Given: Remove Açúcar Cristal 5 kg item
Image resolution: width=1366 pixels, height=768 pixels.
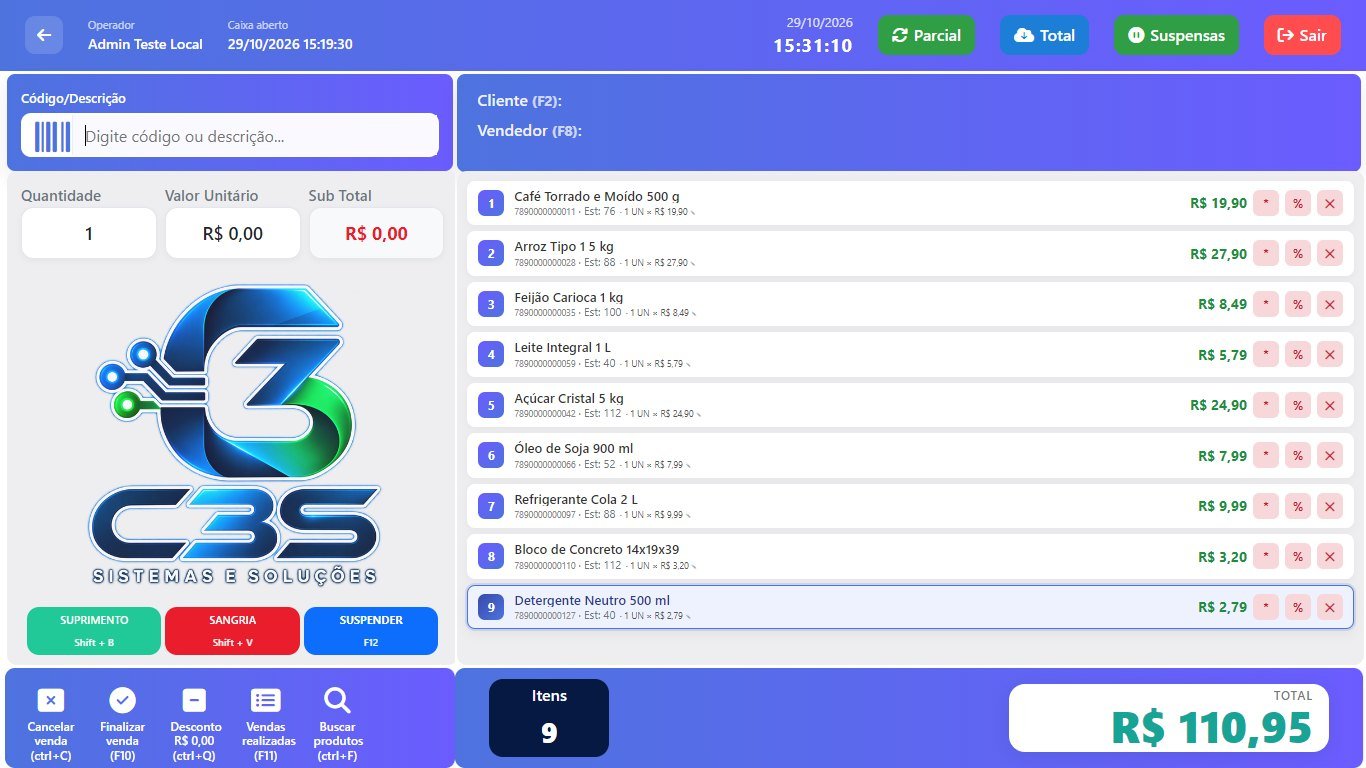Looking at the screenshot, I should [x=1330, y=405].
